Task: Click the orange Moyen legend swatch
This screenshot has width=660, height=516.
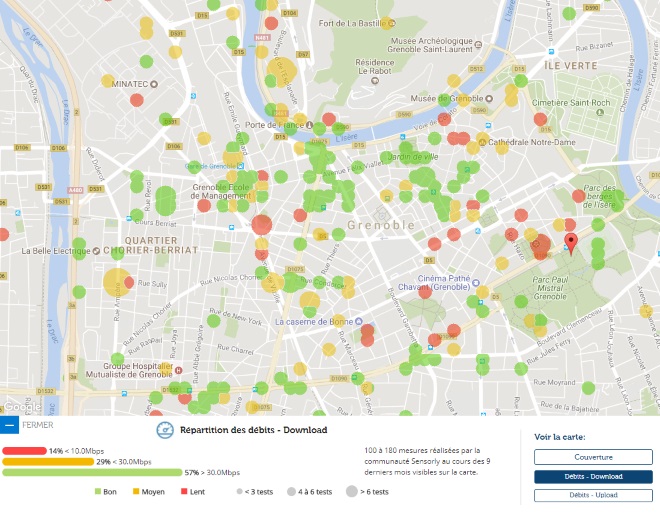Action: pos(136,491)
